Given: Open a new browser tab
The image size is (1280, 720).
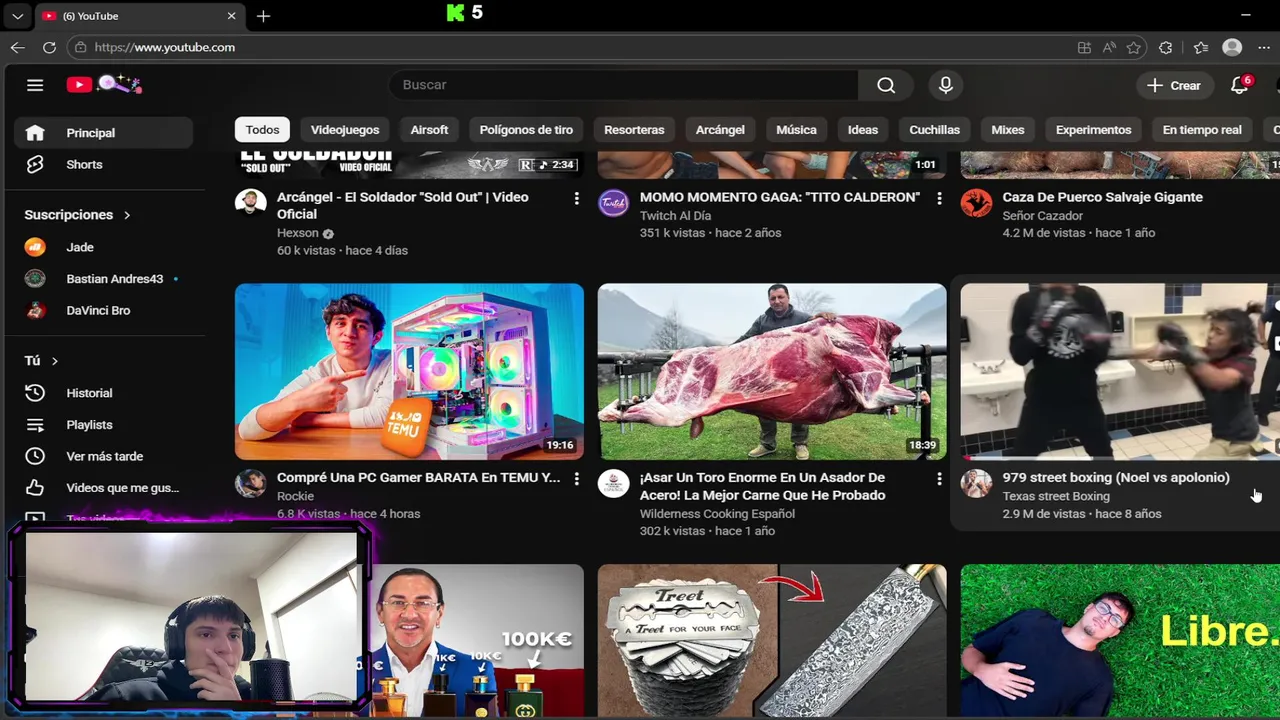Looking at the screenshot, I should tap(263, 16).
